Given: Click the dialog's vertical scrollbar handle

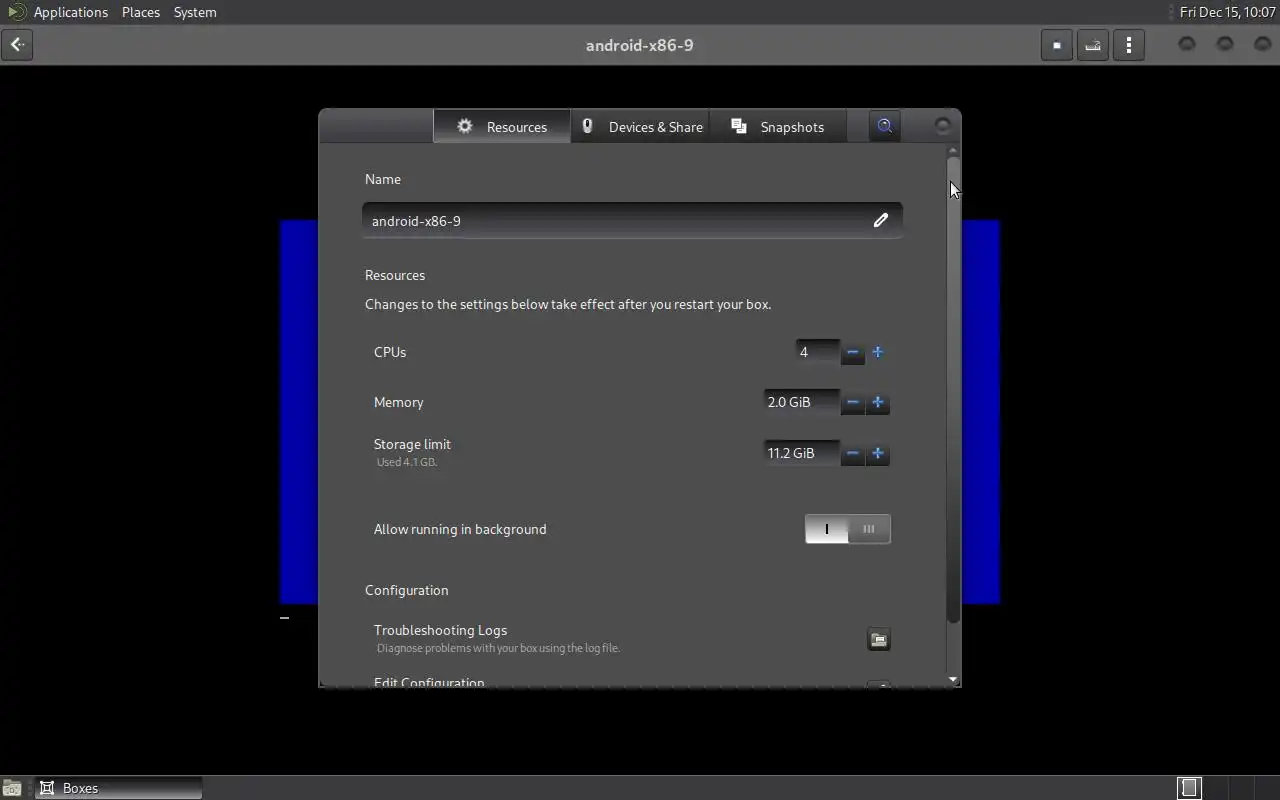Looking at the screenshot, I should (x=953, y=390).
